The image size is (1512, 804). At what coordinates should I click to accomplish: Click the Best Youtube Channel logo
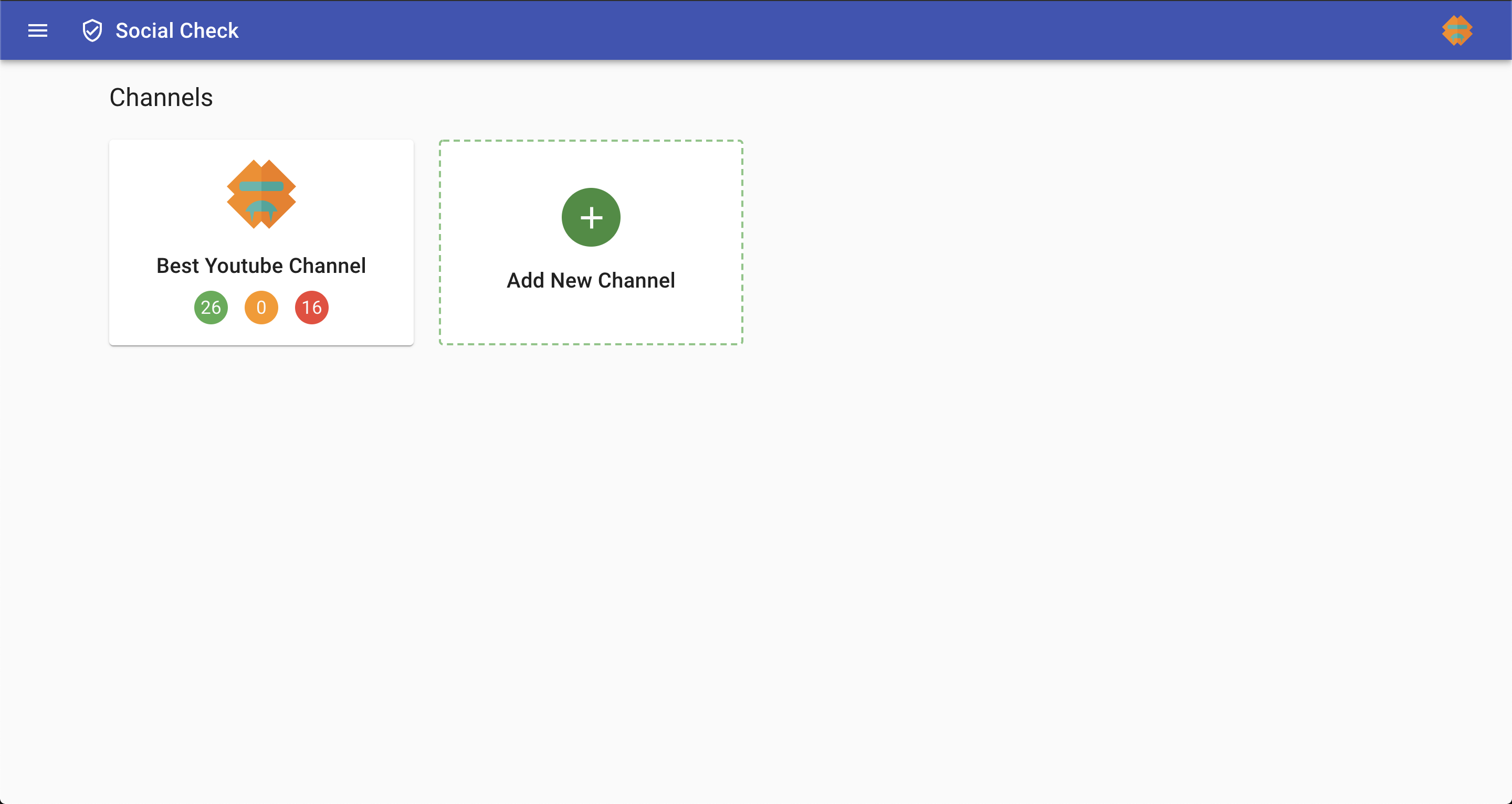pyautogui.click(x=260, y=195)
